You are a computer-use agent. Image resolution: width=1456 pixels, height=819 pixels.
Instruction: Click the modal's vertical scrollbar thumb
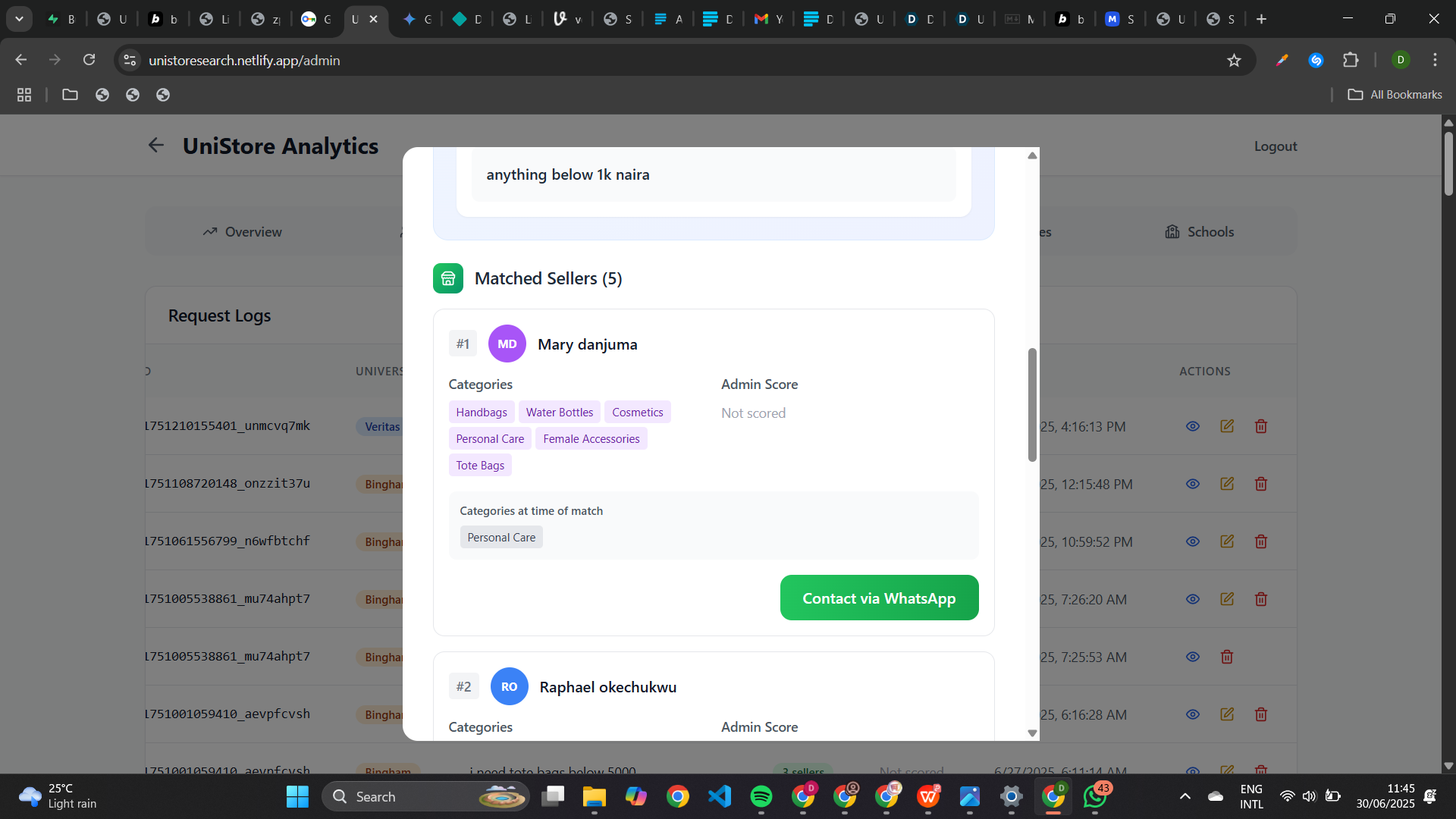point(1032,405)
